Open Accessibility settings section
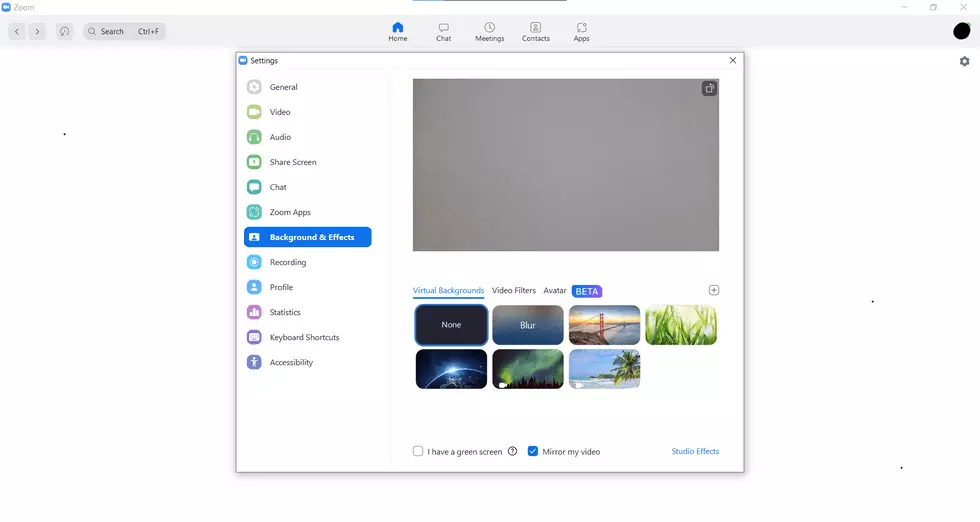The height and width of the screenshot is (522, 980). click(x=308, y=362)
